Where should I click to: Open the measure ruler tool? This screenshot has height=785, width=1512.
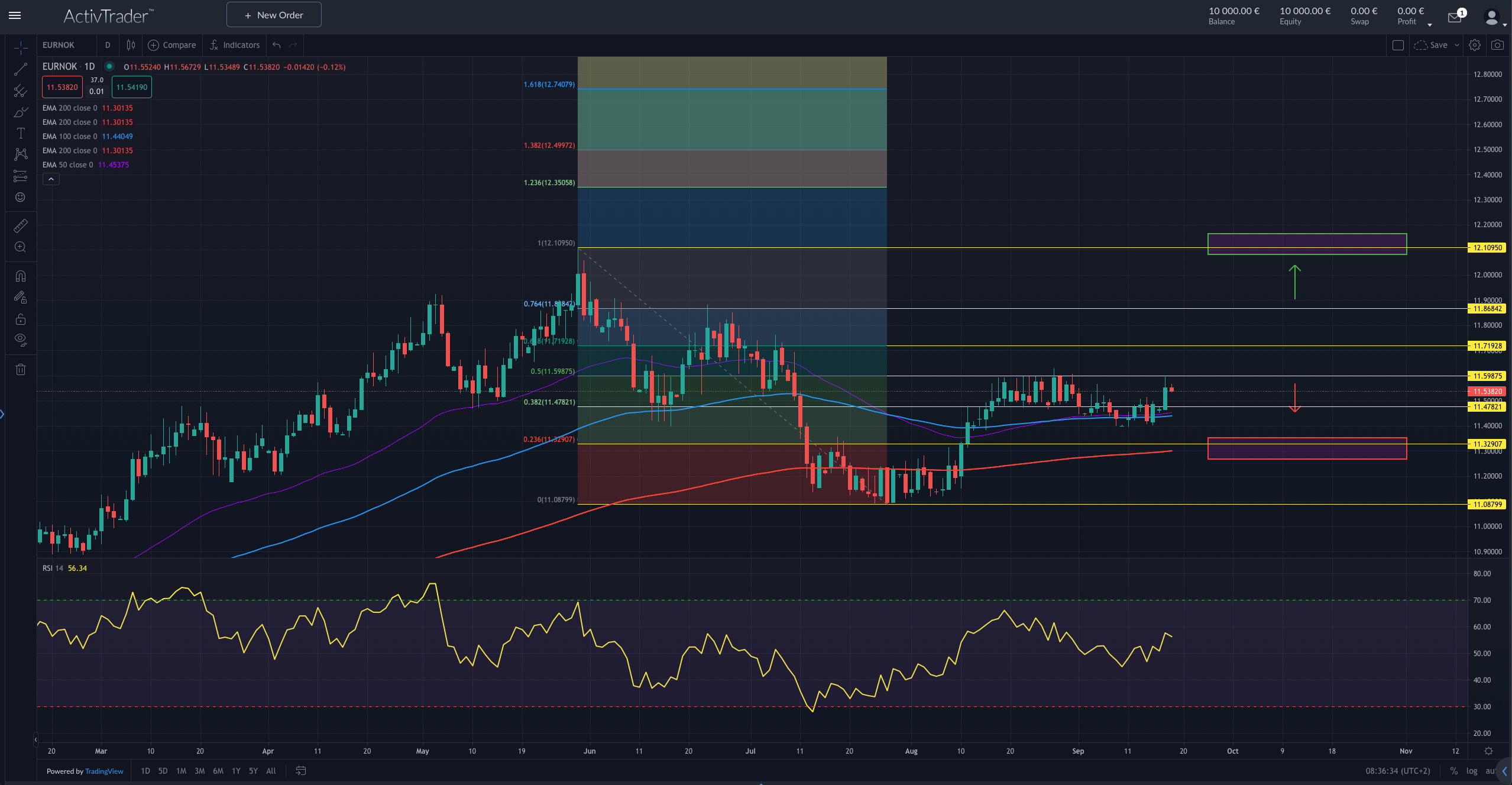(x=20, y=225)
